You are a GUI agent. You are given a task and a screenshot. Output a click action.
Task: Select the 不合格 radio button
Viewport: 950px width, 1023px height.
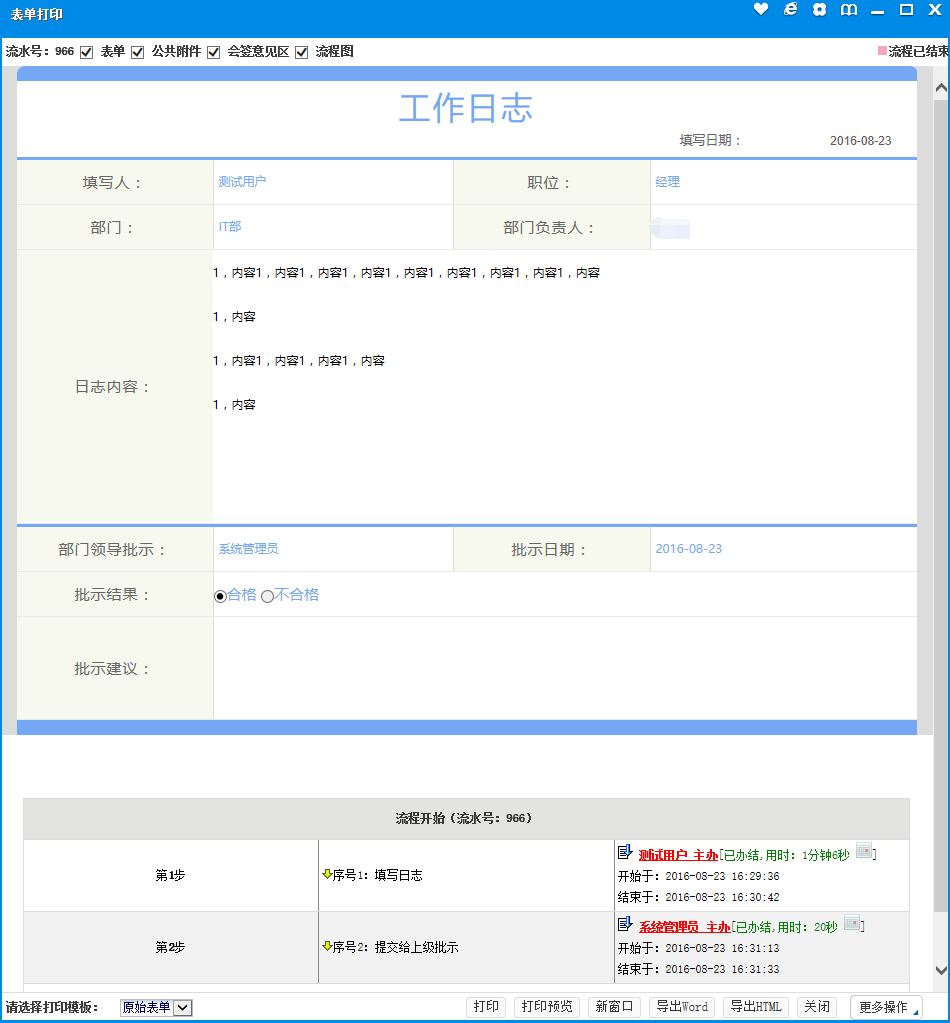[267, 596]
